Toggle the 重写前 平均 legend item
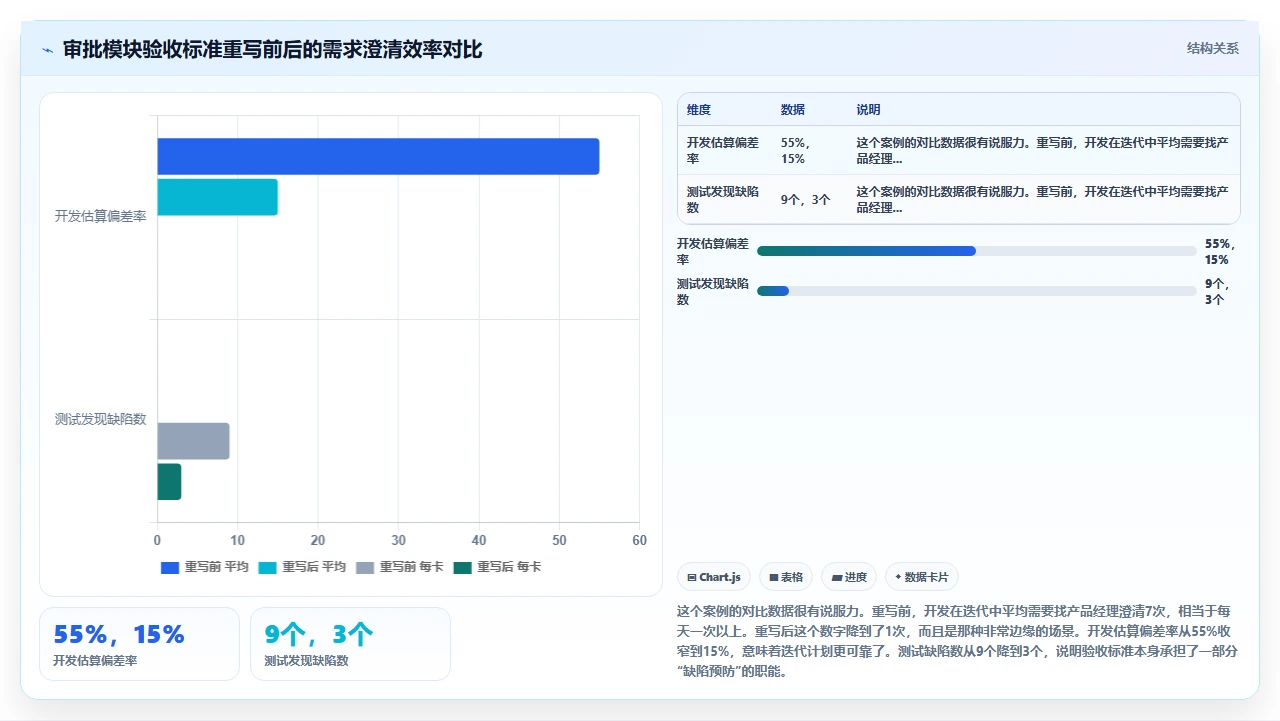Image resolution: width=1280 pixels, height=721 pixels. (205, 567)
